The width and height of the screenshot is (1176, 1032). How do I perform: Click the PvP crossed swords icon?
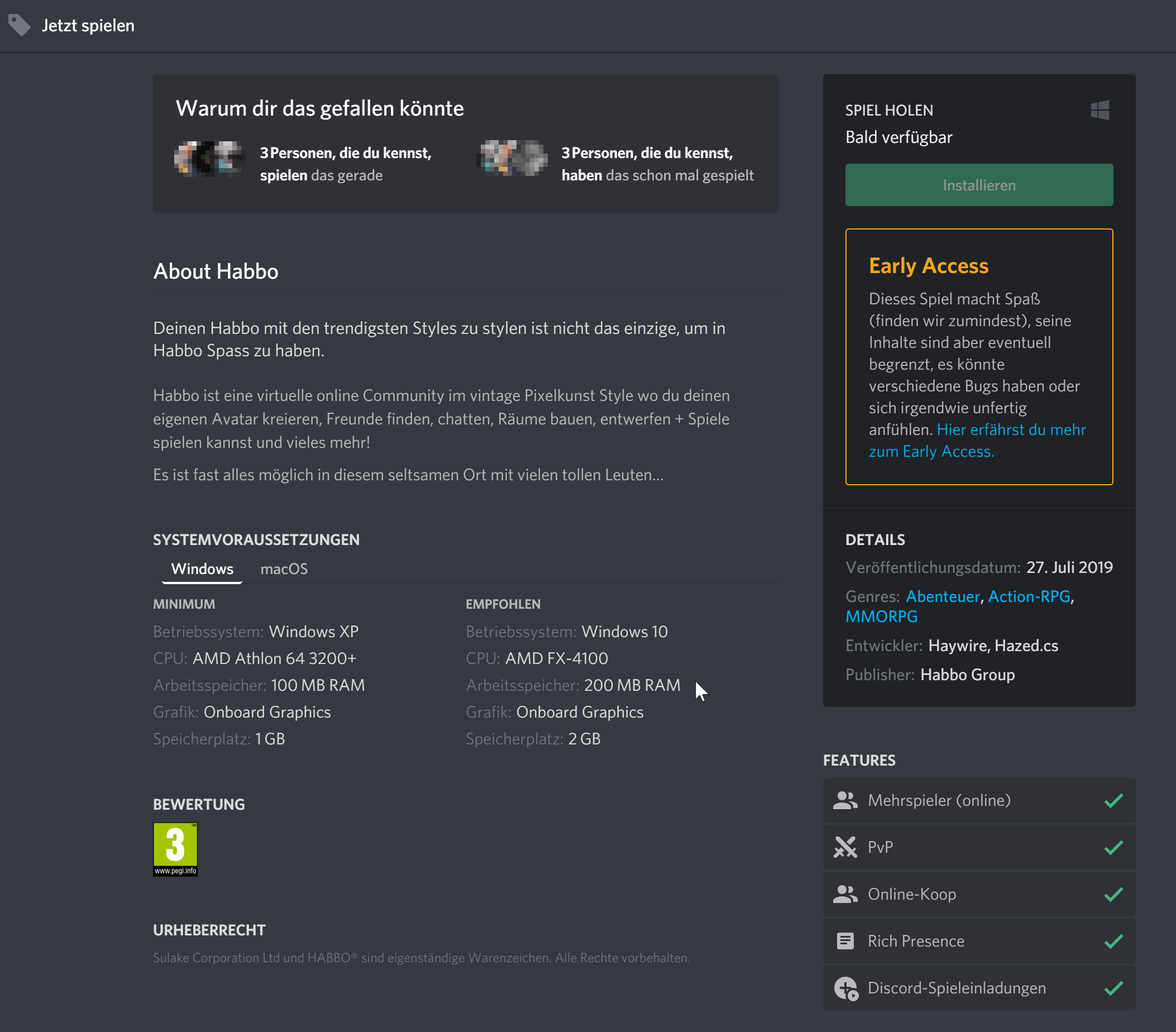point(846,847)
